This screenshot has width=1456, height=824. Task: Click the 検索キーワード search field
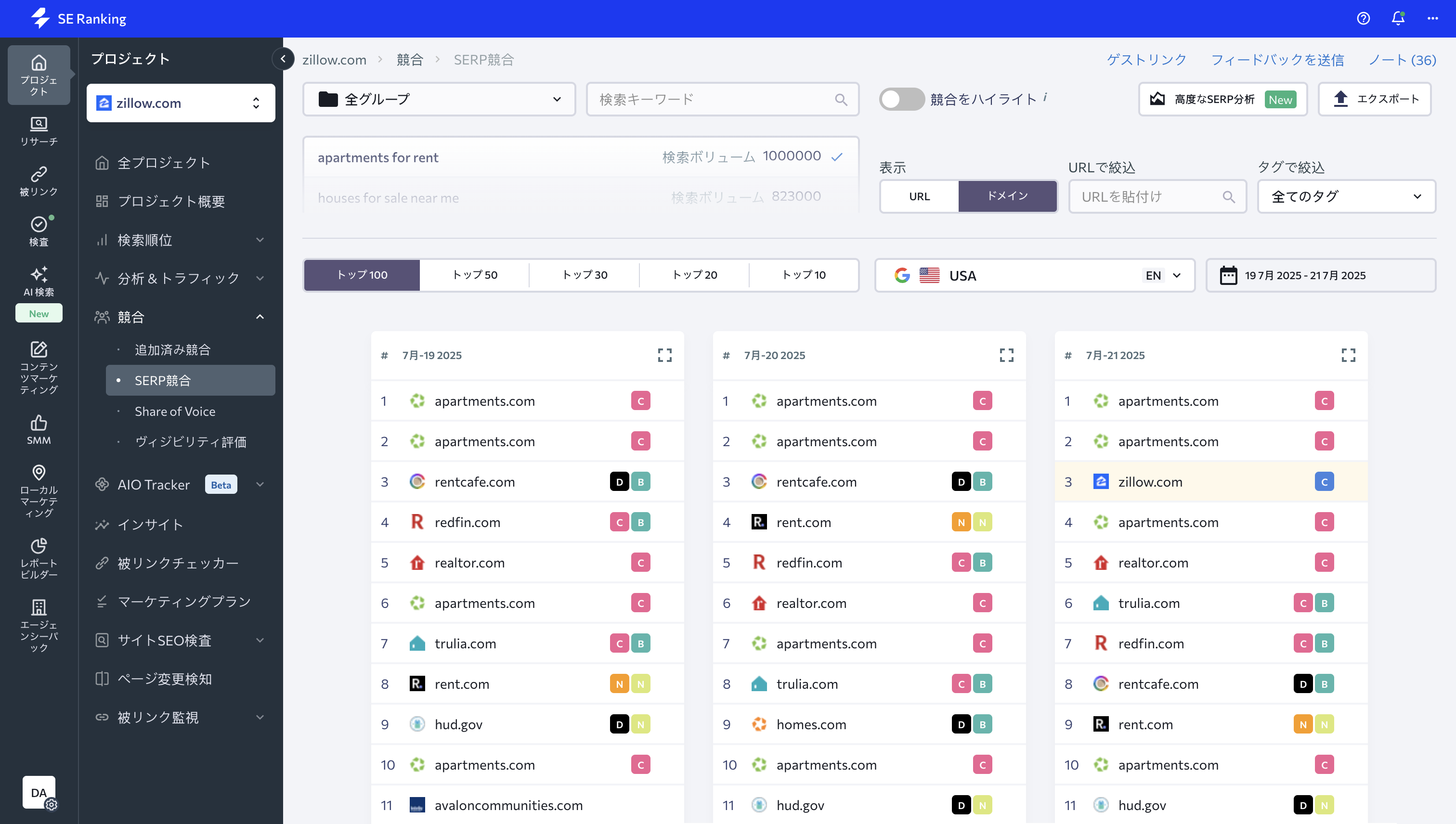click(x=713, y=99)
